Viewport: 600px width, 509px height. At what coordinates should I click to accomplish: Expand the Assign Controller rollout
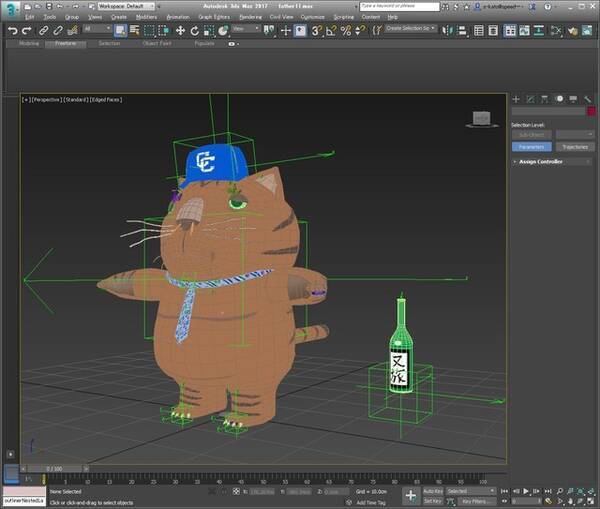[540, 161]
